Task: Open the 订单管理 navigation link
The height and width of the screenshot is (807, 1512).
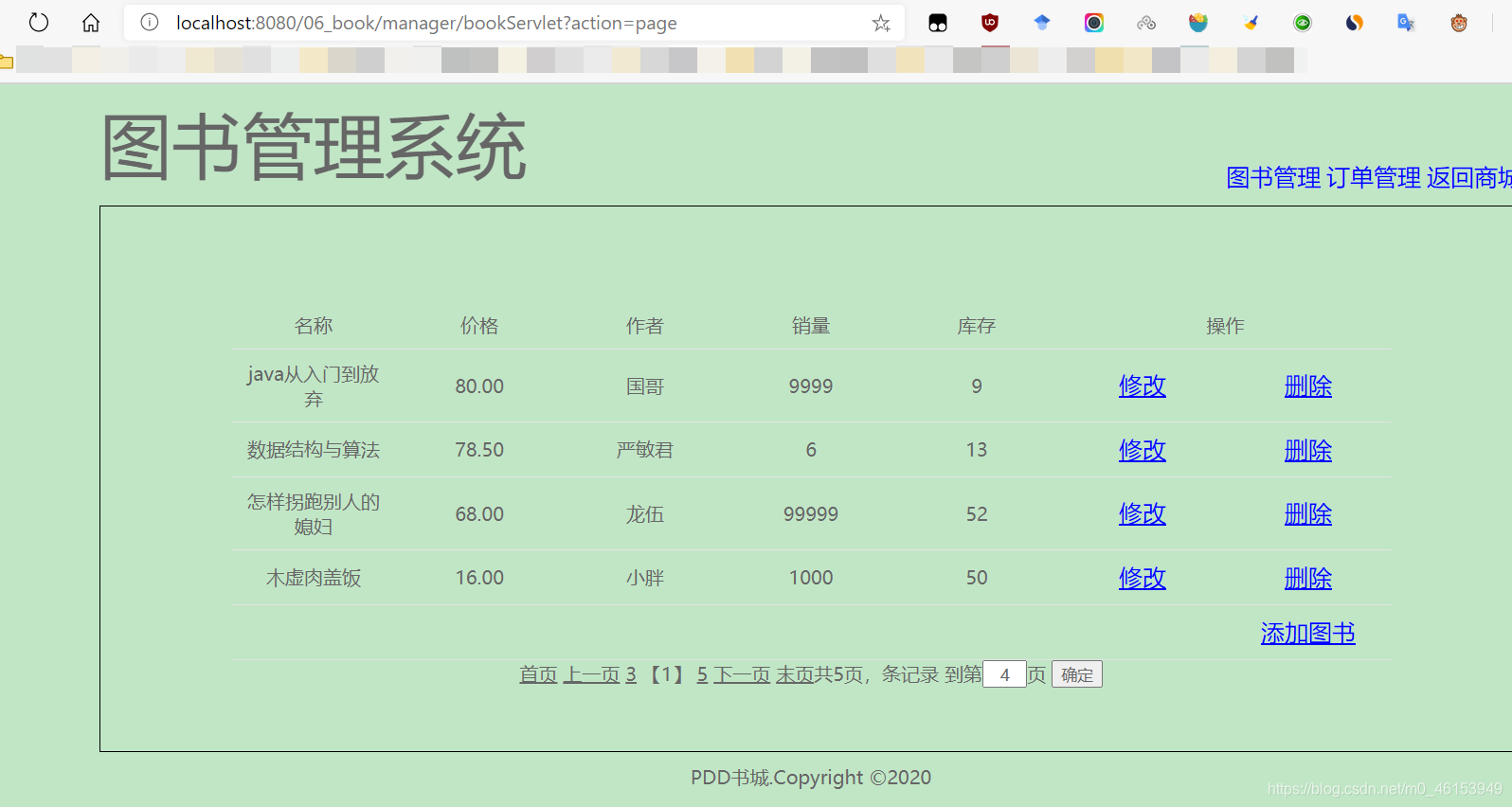Action: tap(1374, 178)
